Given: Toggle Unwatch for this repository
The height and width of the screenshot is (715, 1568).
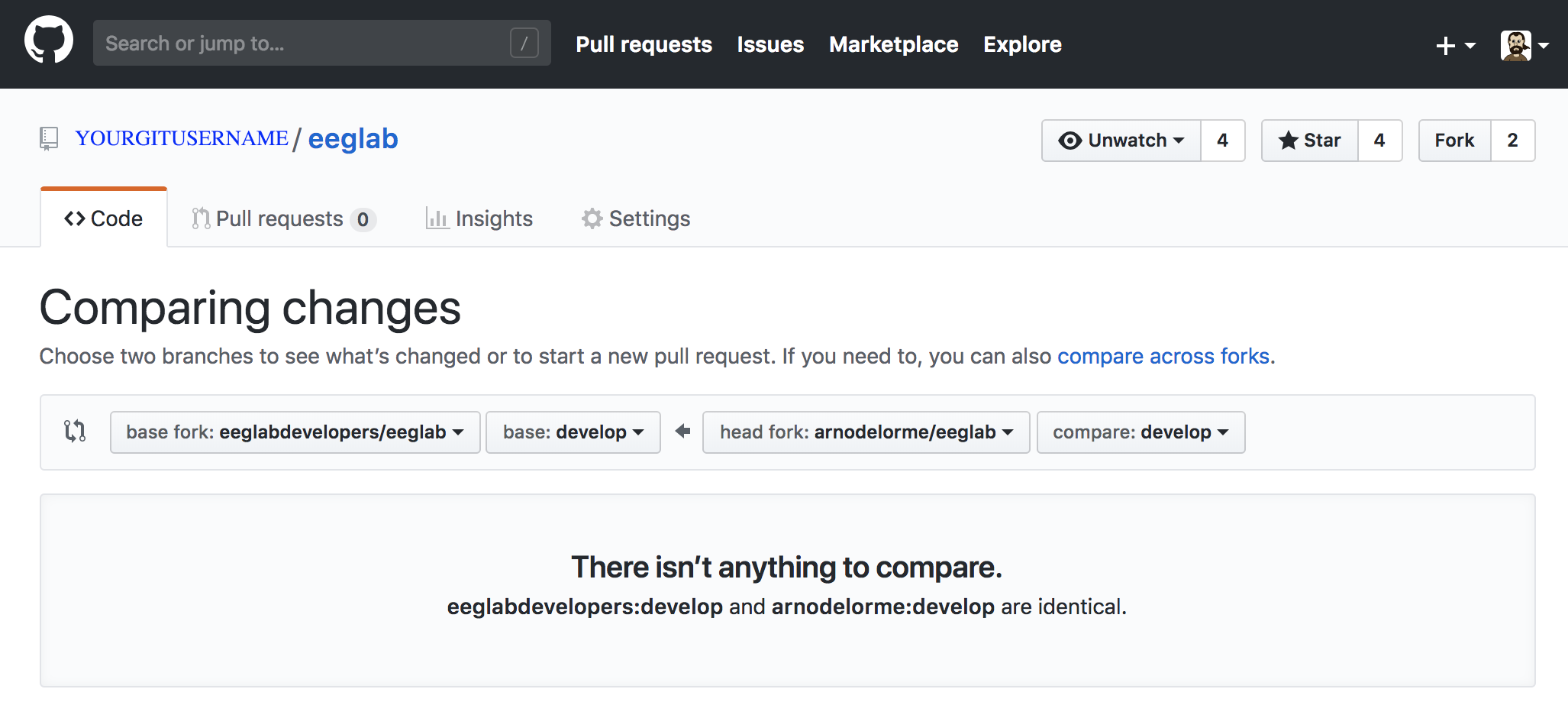Looking at the screenshot, I should click(x=1121, y=141).
